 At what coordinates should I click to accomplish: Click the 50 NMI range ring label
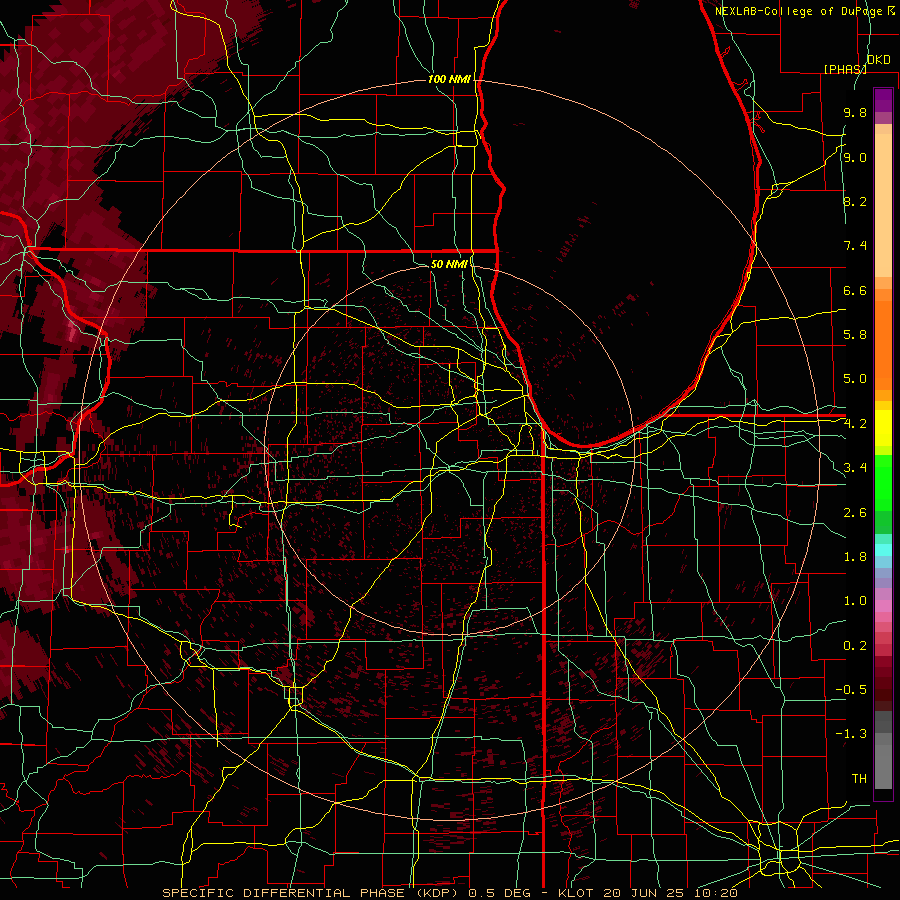click(449, 264)
